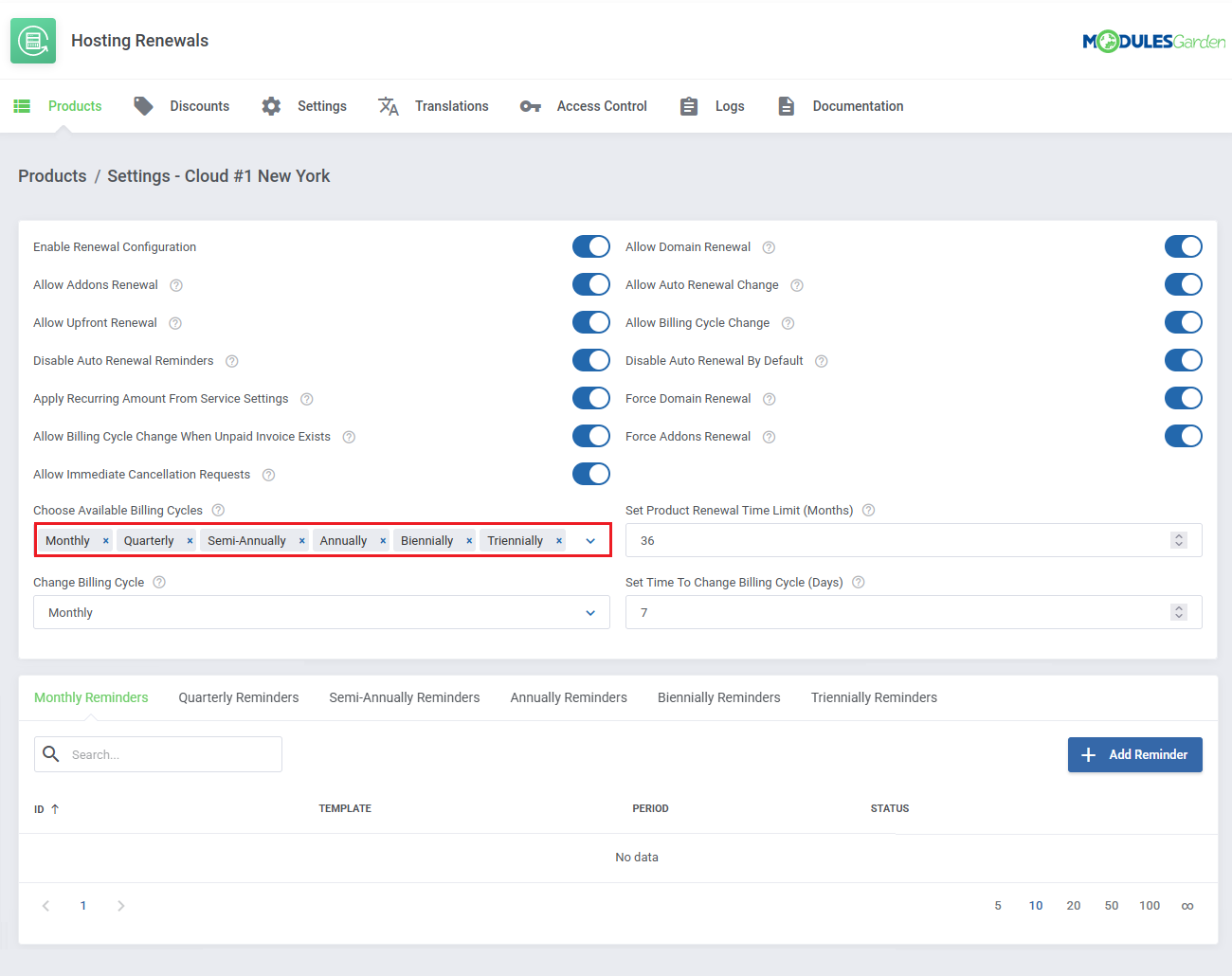Toggle Allow Immediate Cancellation Requests switch
1232x976 pixels.
coord(591,474)
